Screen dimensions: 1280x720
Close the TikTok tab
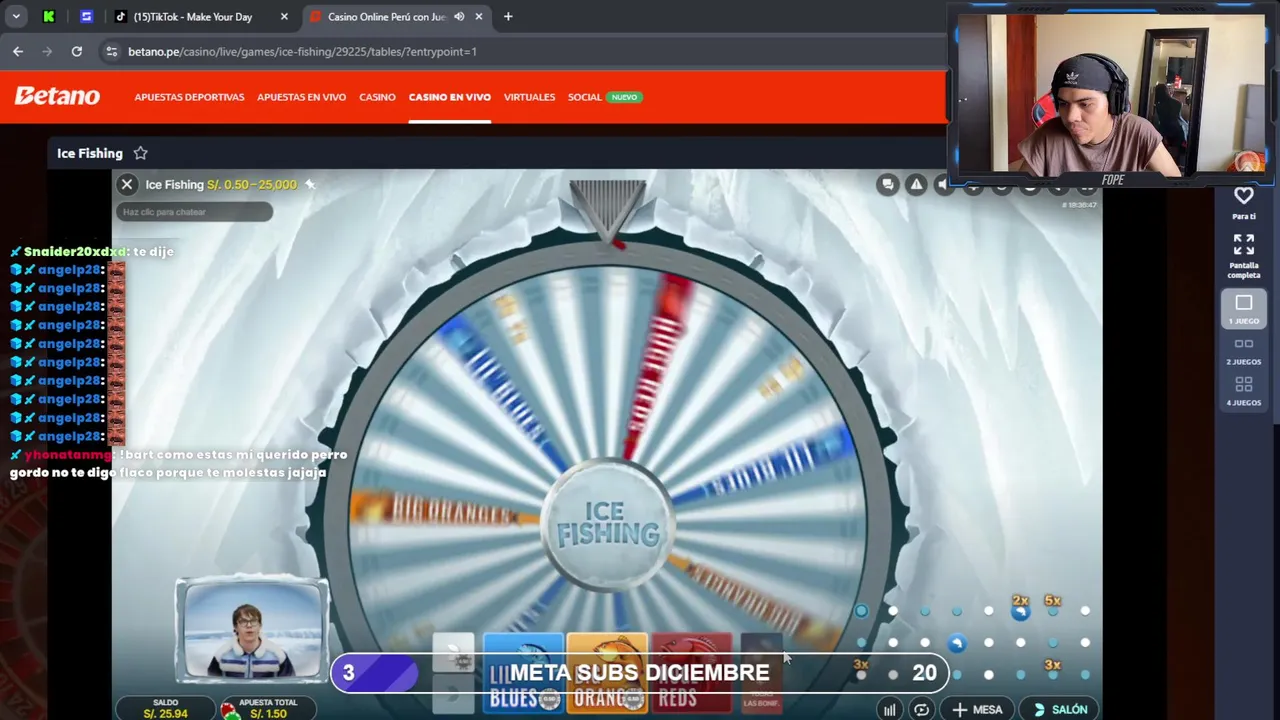click(x=284, y=17)
